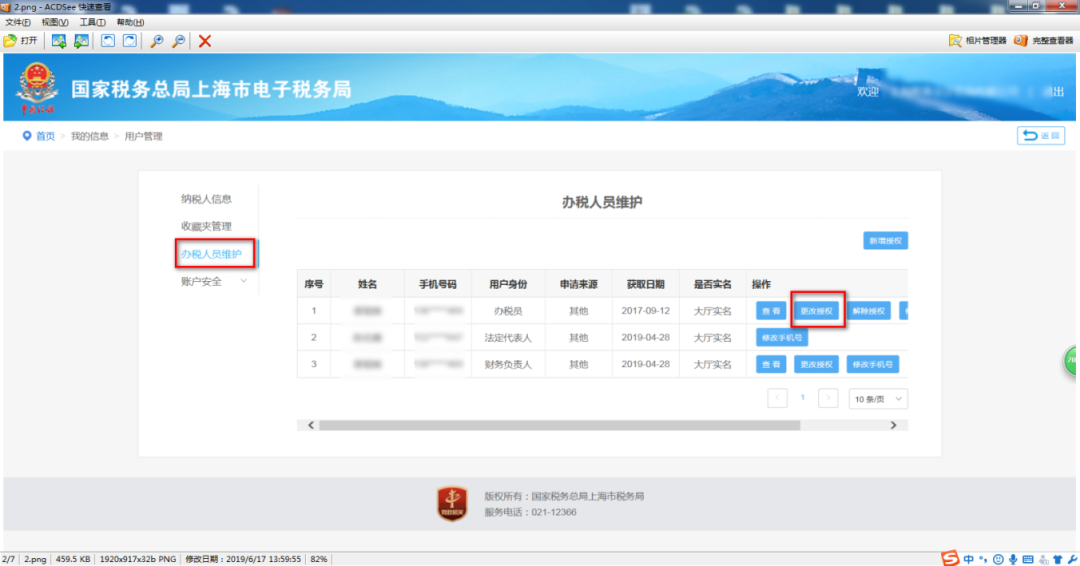The width and height of the screenshot is (1080, 566).
Task: Click 更改授权 in row 1
Action: 816,311
